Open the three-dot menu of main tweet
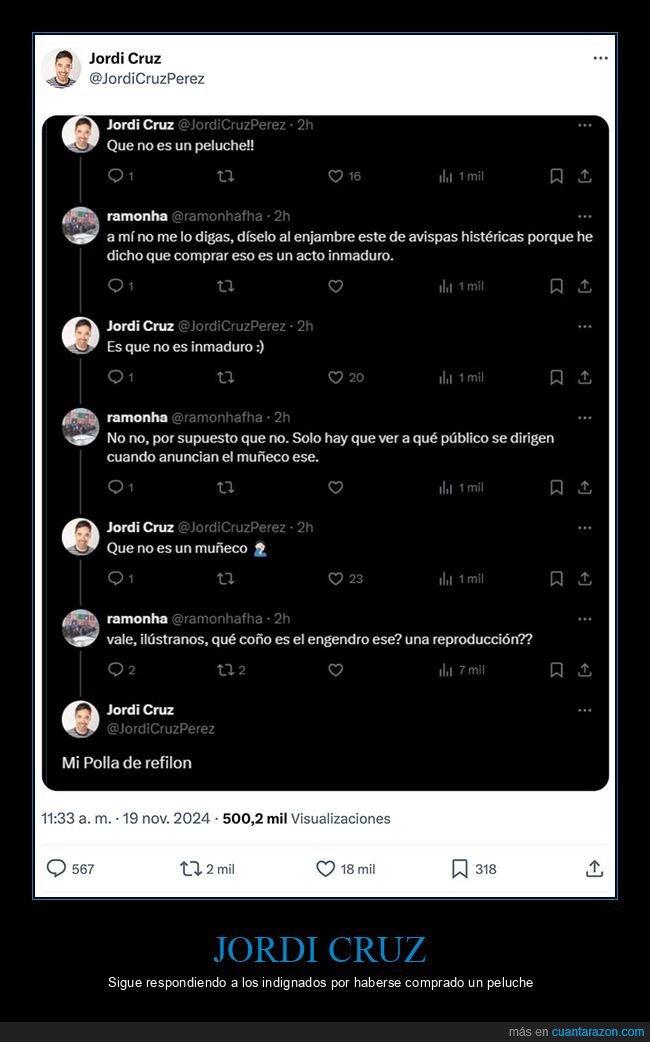Image resolution: width=650 pixels, height=1042 pixels. point(600,58)
